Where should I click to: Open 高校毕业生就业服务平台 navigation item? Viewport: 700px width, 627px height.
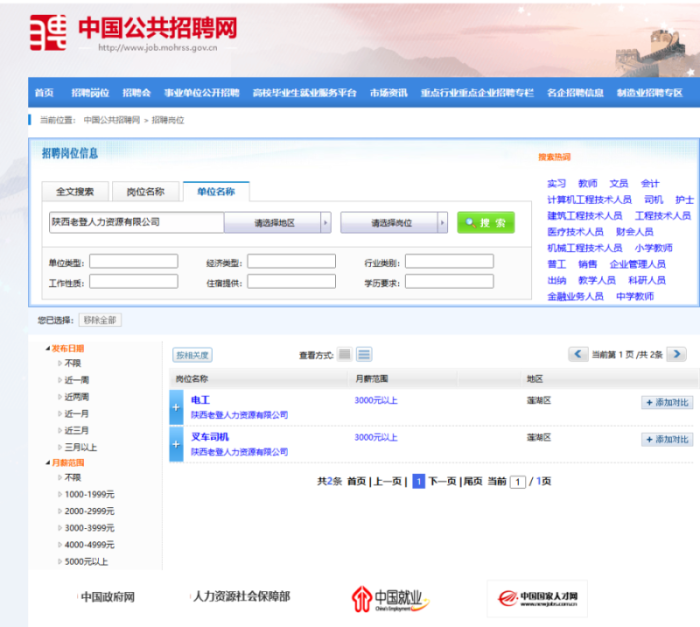[304, 93]
